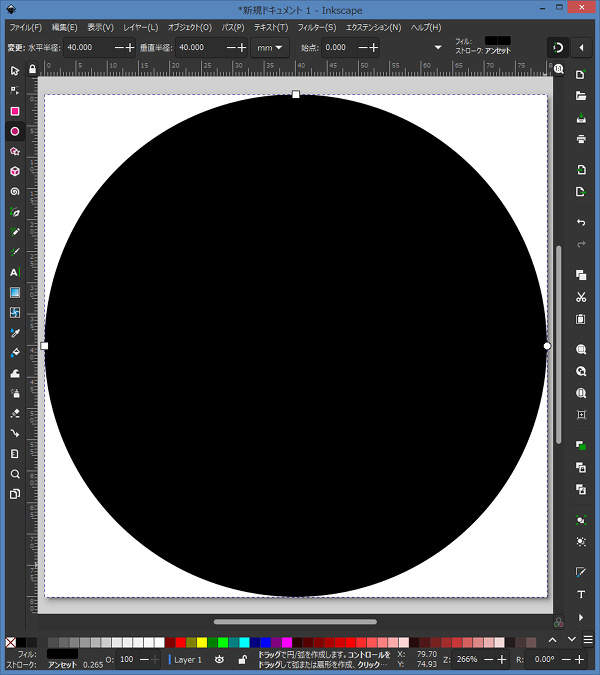Open the パス(P) menu
This screenshot has width=600, height=675.
coord(233,27)
